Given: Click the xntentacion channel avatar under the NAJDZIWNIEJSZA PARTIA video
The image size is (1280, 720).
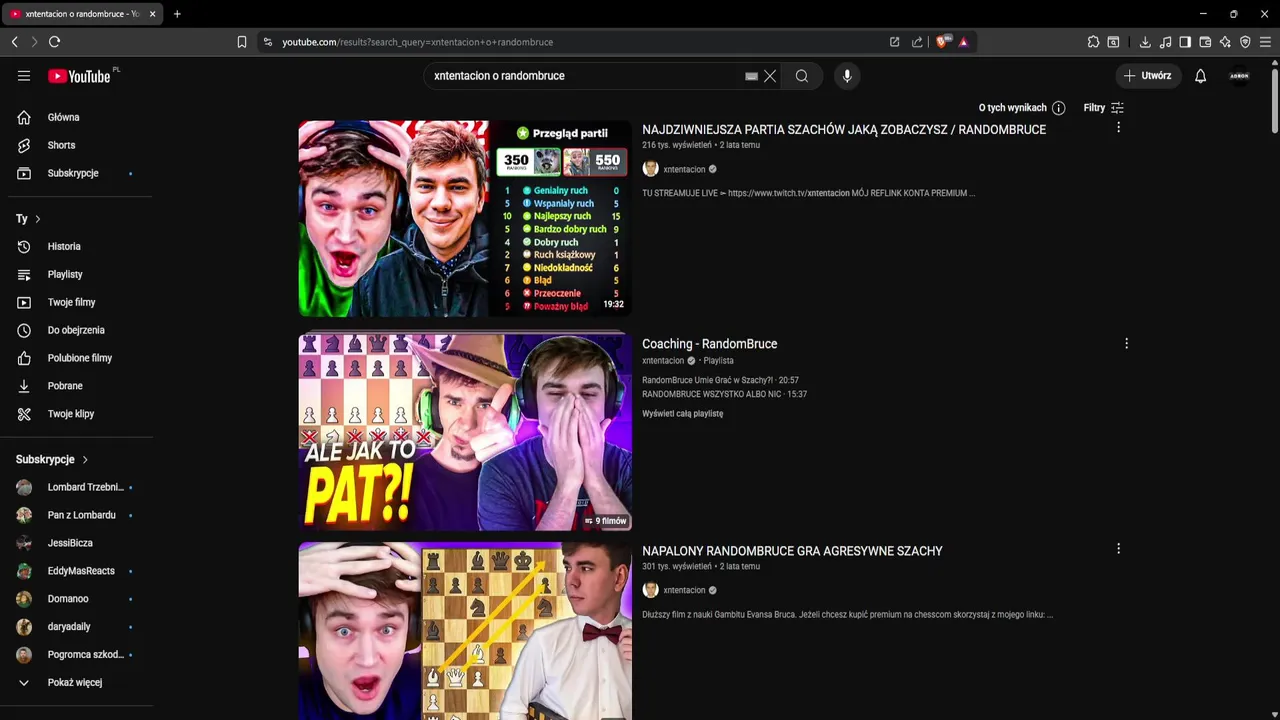Looking at the screenshot, I should [650, 169].
